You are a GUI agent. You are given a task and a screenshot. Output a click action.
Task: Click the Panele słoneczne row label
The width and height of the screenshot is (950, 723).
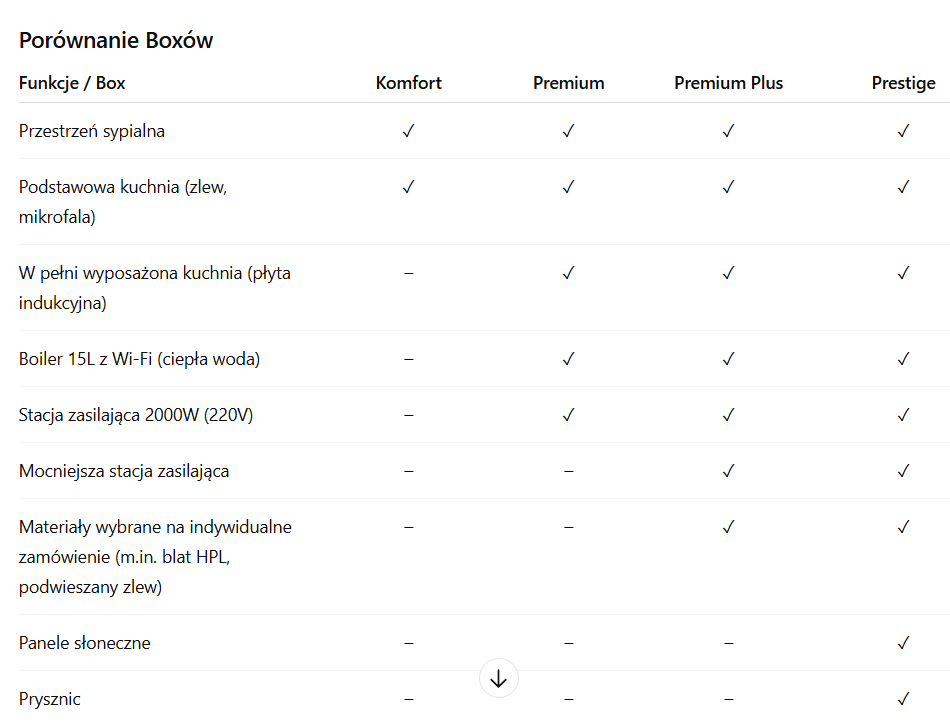(85, 643)
